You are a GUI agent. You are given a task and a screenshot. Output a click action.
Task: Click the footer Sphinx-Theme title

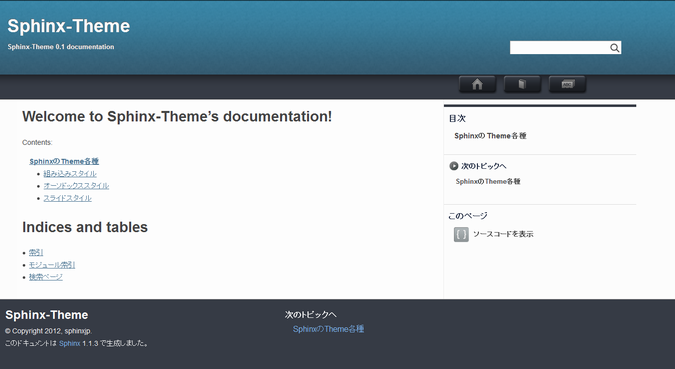(46, 315)
